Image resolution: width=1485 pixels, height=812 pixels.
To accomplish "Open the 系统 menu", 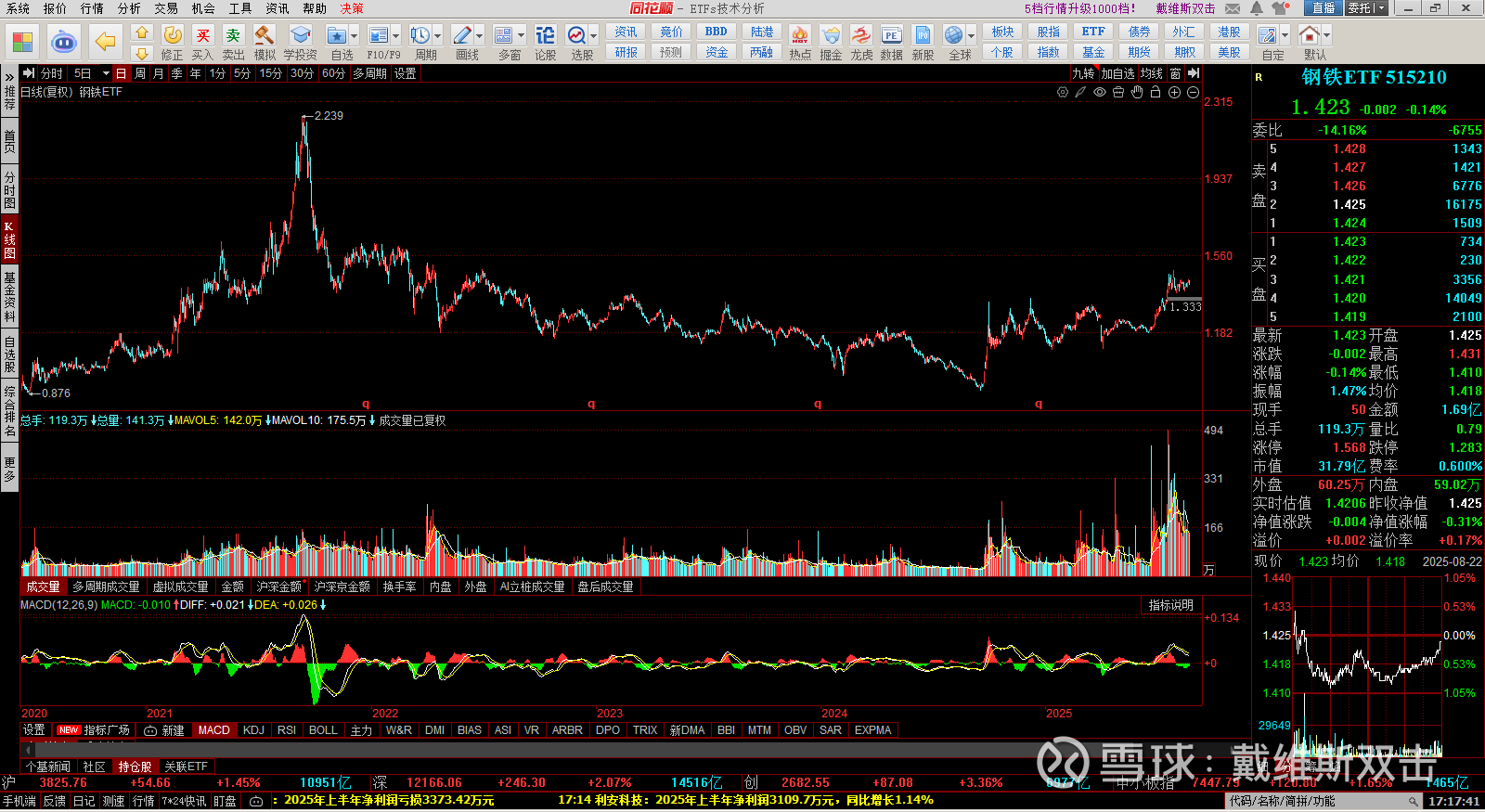I will click(18, 8).
